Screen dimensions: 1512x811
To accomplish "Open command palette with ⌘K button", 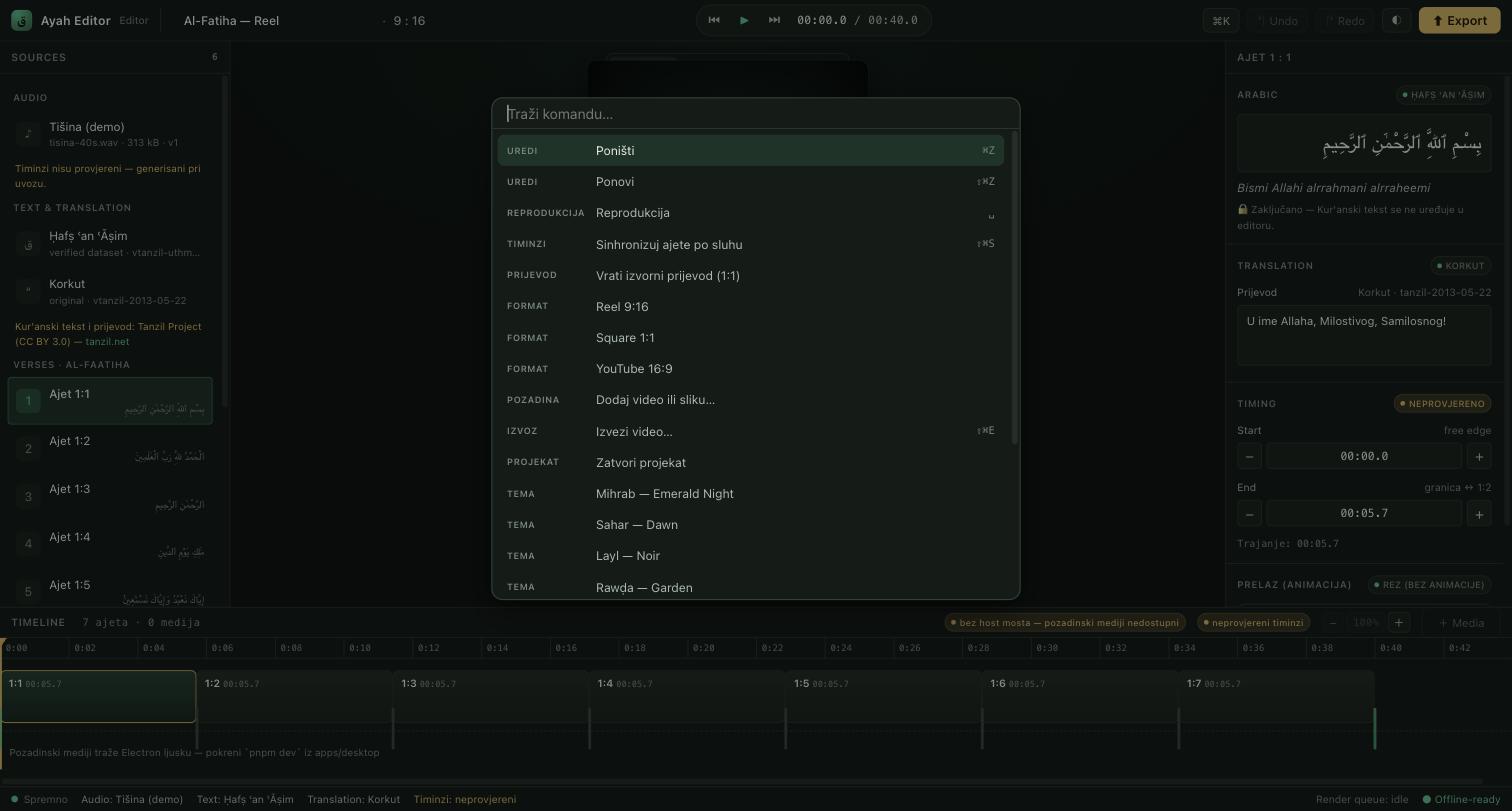I will pos(1221,20).
